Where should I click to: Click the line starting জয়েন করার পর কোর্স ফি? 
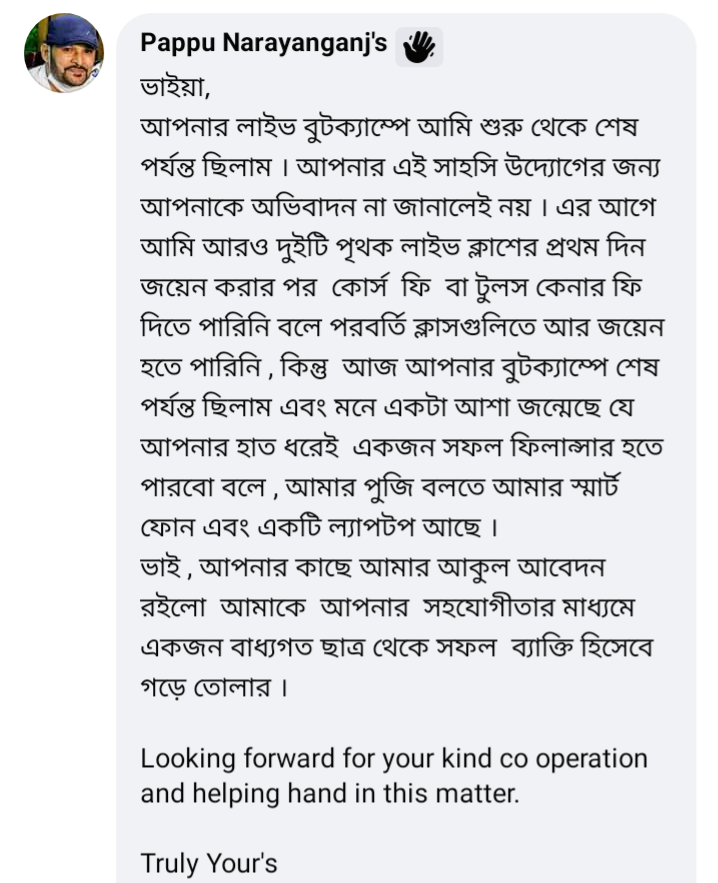[x=391, y=288]
